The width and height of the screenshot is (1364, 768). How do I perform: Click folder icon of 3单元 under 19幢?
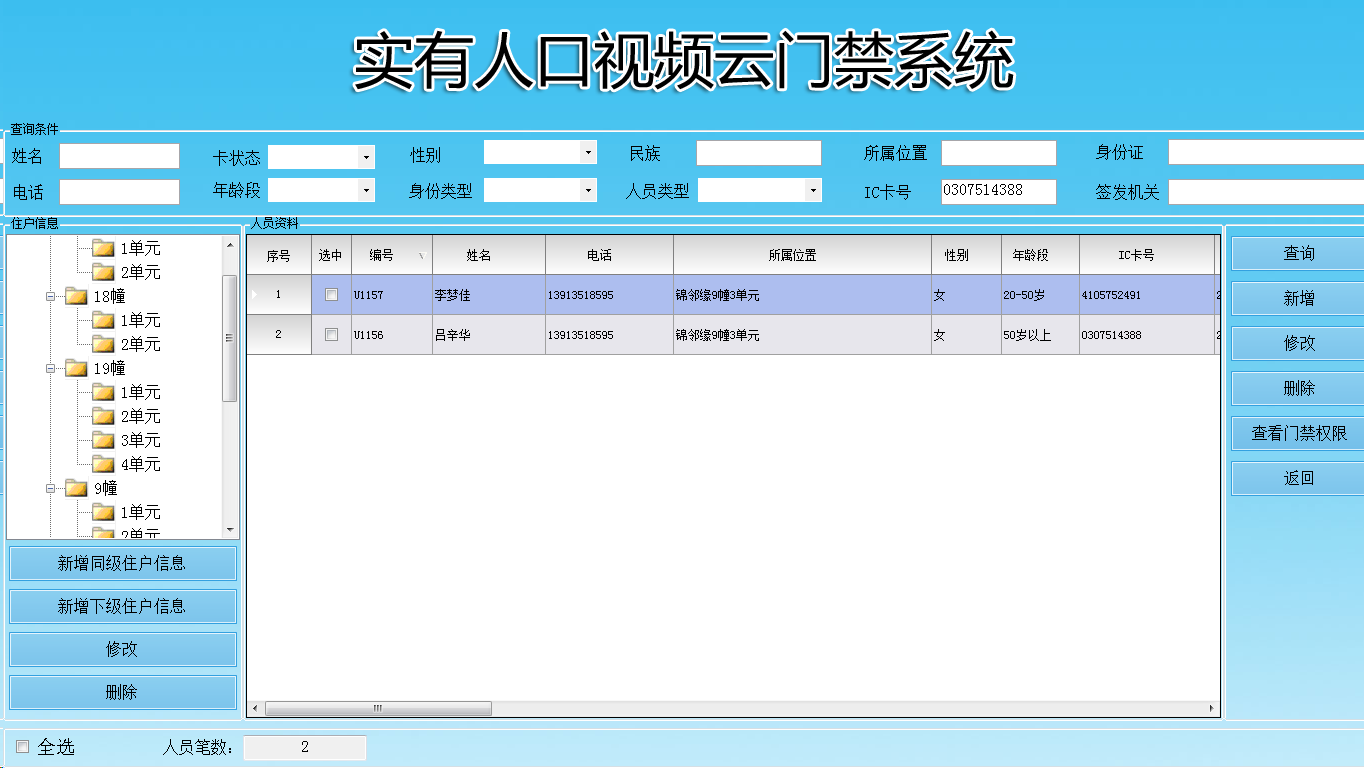coord(103,440)
